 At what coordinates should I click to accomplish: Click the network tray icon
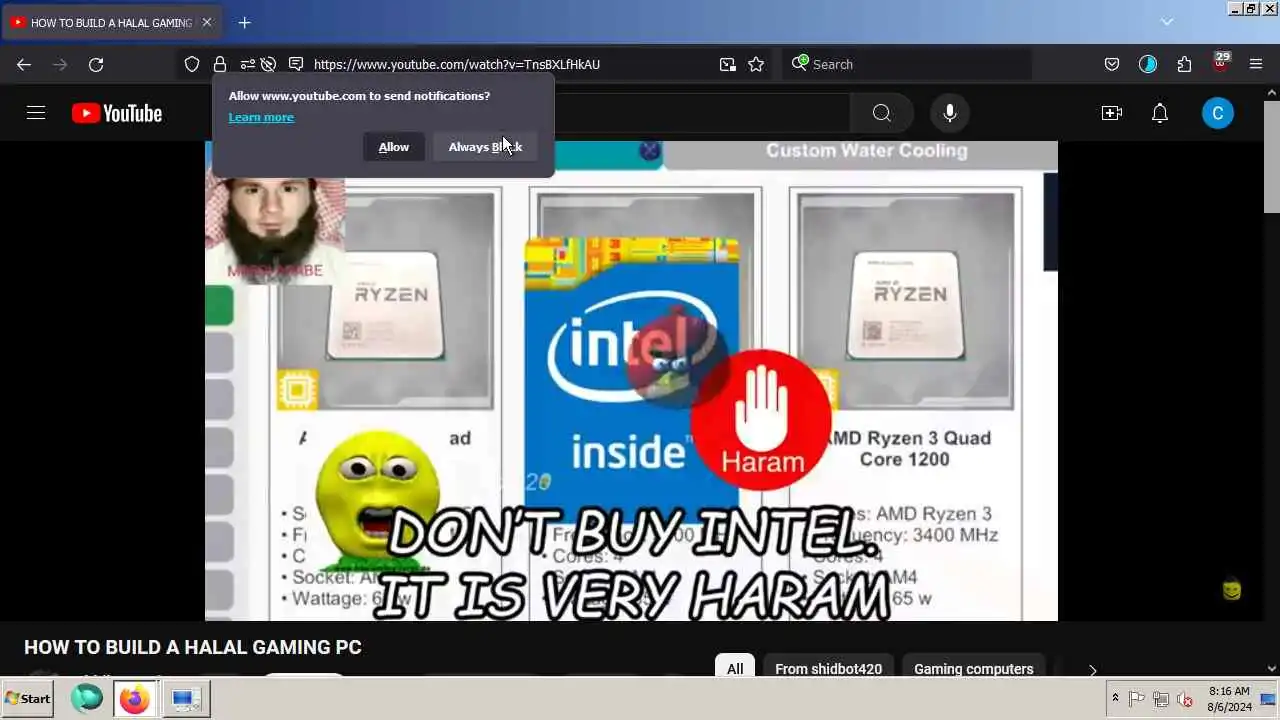1161,699
